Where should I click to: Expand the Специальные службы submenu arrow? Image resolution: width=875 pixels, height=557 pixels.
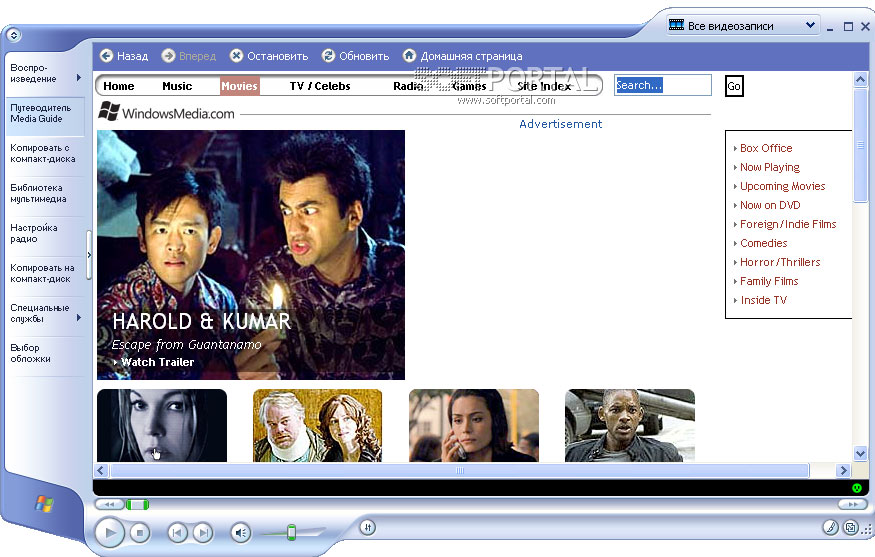tap(79, 318)
